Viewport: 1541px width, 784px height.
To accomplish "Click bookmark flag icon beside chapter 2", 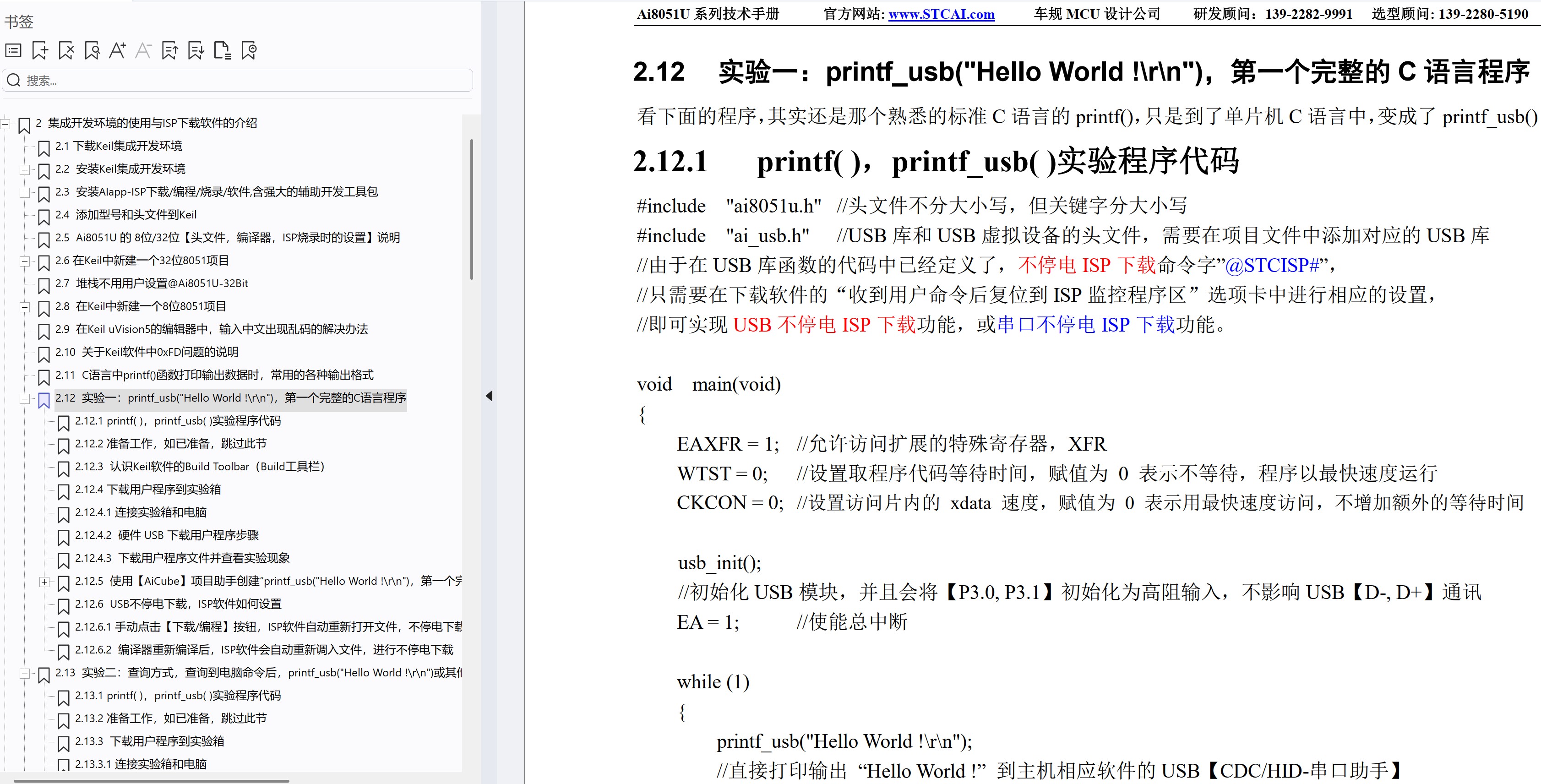I will point(25,125).
